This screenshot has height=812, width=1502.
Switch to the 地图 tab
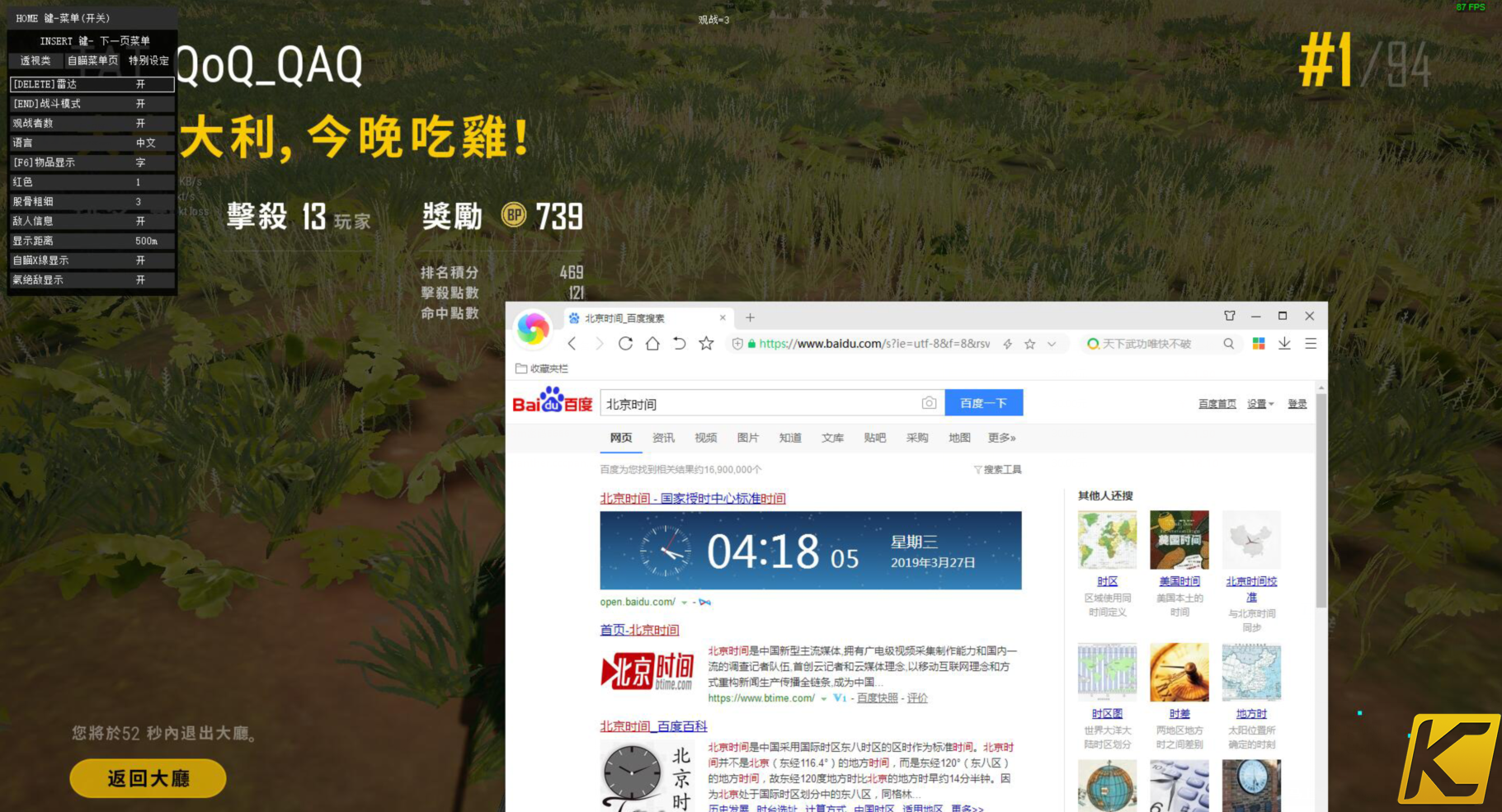point(959,438)
